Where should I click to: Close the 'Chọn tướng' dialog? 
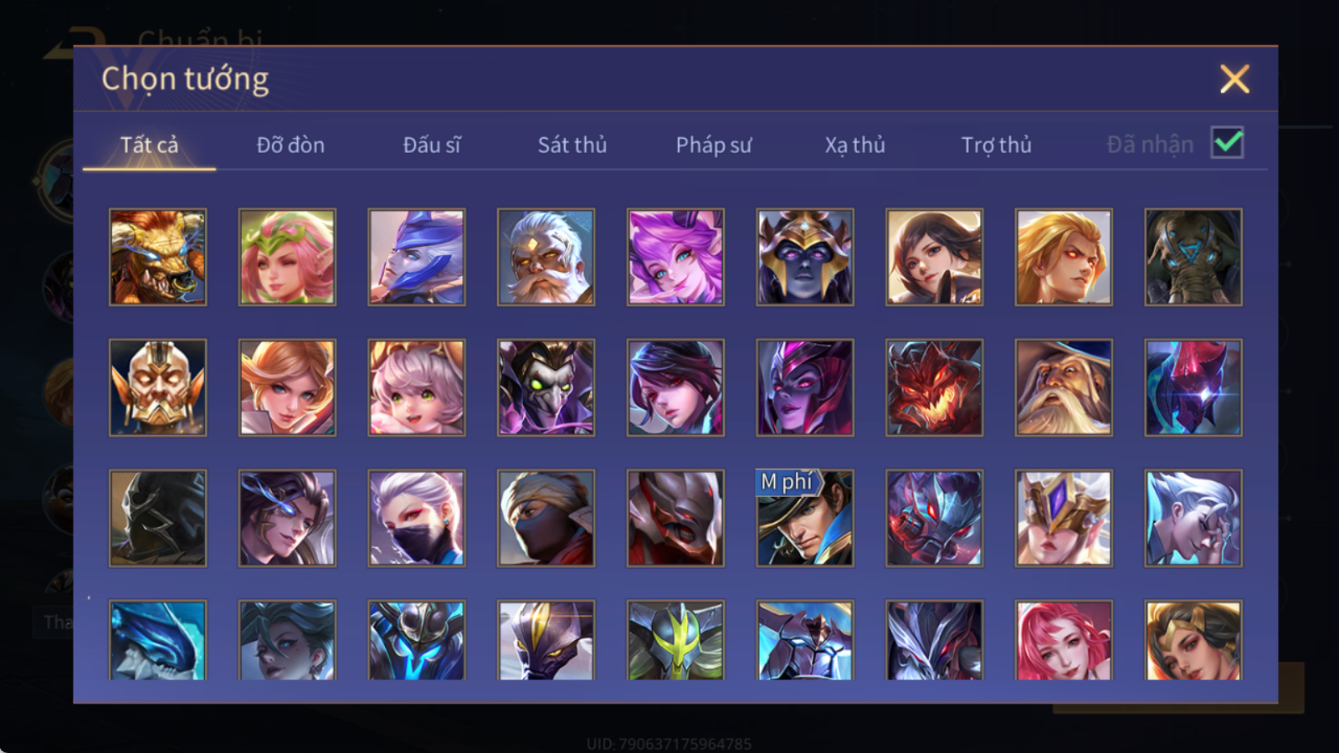coord(1234,79)
